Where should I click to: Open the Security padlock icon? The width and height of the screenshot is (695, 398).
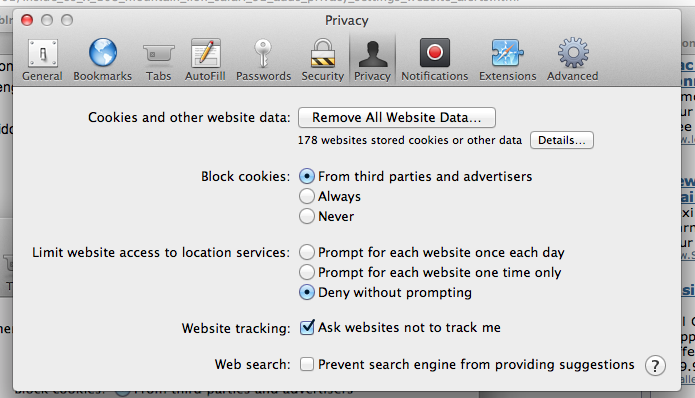(x=323, y=53)
